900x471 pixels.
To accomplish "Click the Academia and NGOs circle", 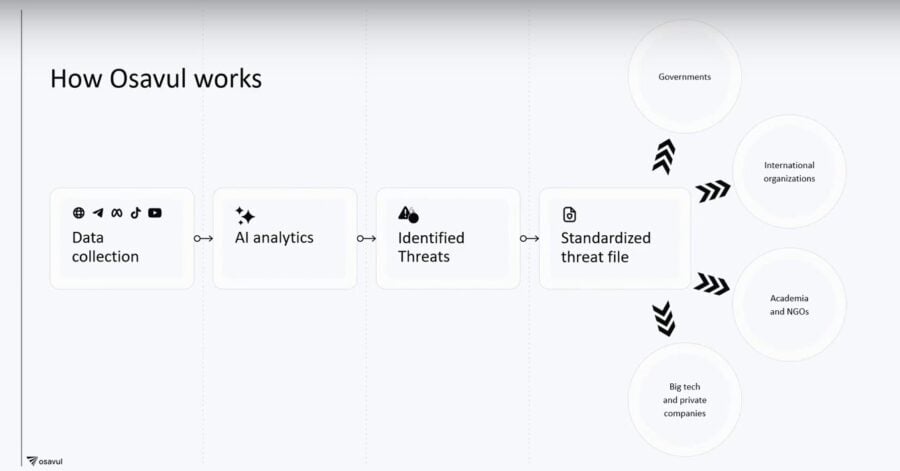I will (789, 305).
